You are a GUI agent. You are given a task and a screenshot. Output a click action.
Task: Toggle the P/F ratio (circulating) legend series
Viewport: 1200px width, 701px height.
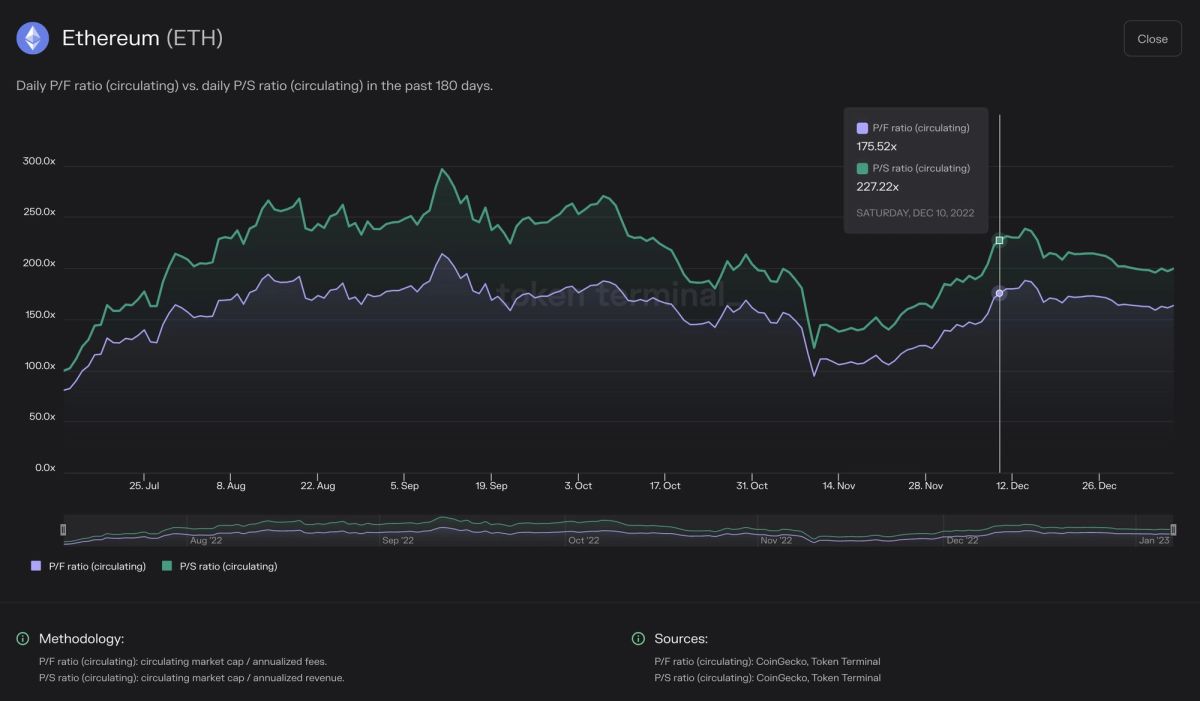point(89,566)
